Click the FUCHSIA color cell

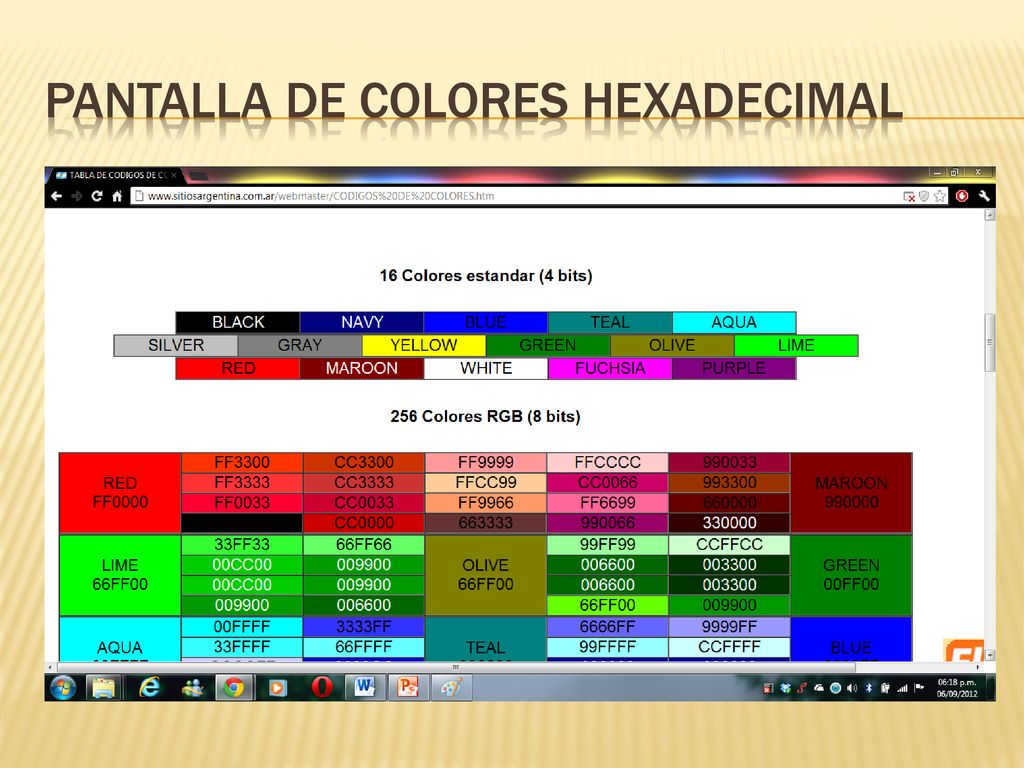(x=610, y=368)
